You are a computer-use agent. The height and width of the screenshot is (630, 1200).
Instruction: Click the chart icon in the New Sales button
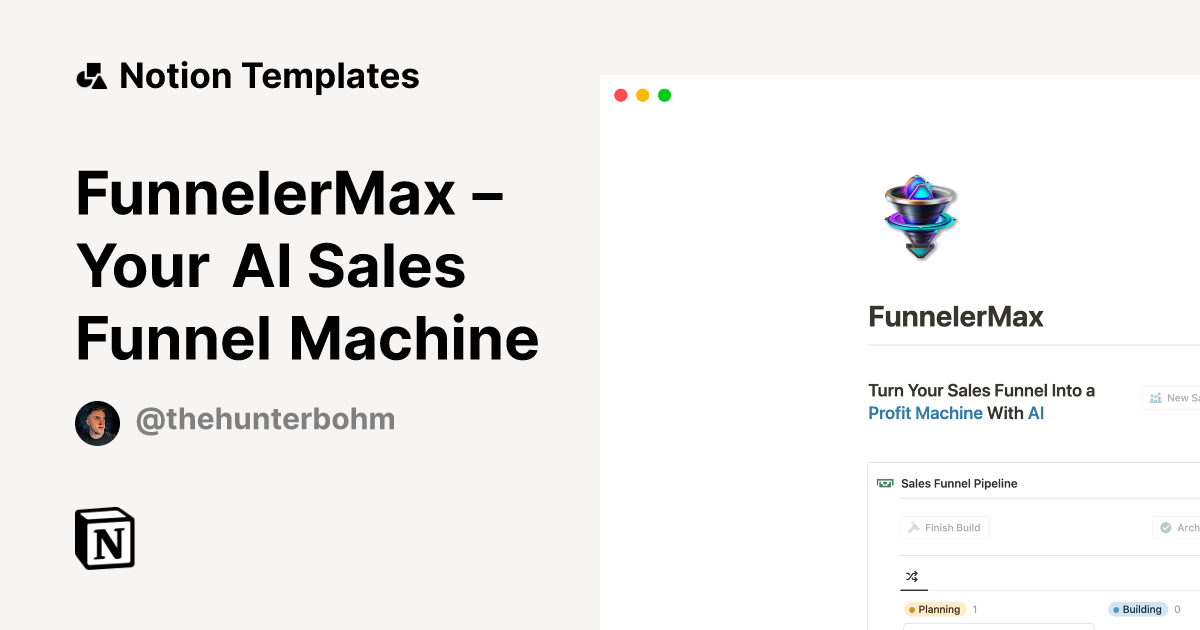point(1155,397)
